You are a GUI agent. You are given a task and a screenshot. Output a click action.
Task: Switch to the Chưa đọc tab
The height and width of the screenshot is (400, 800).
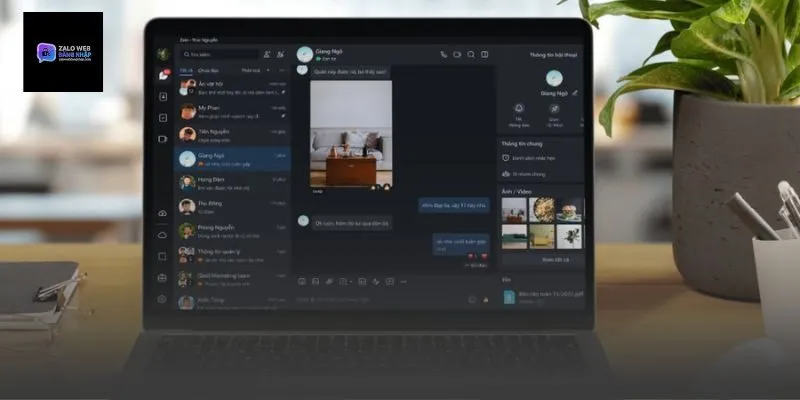(208, 70)
